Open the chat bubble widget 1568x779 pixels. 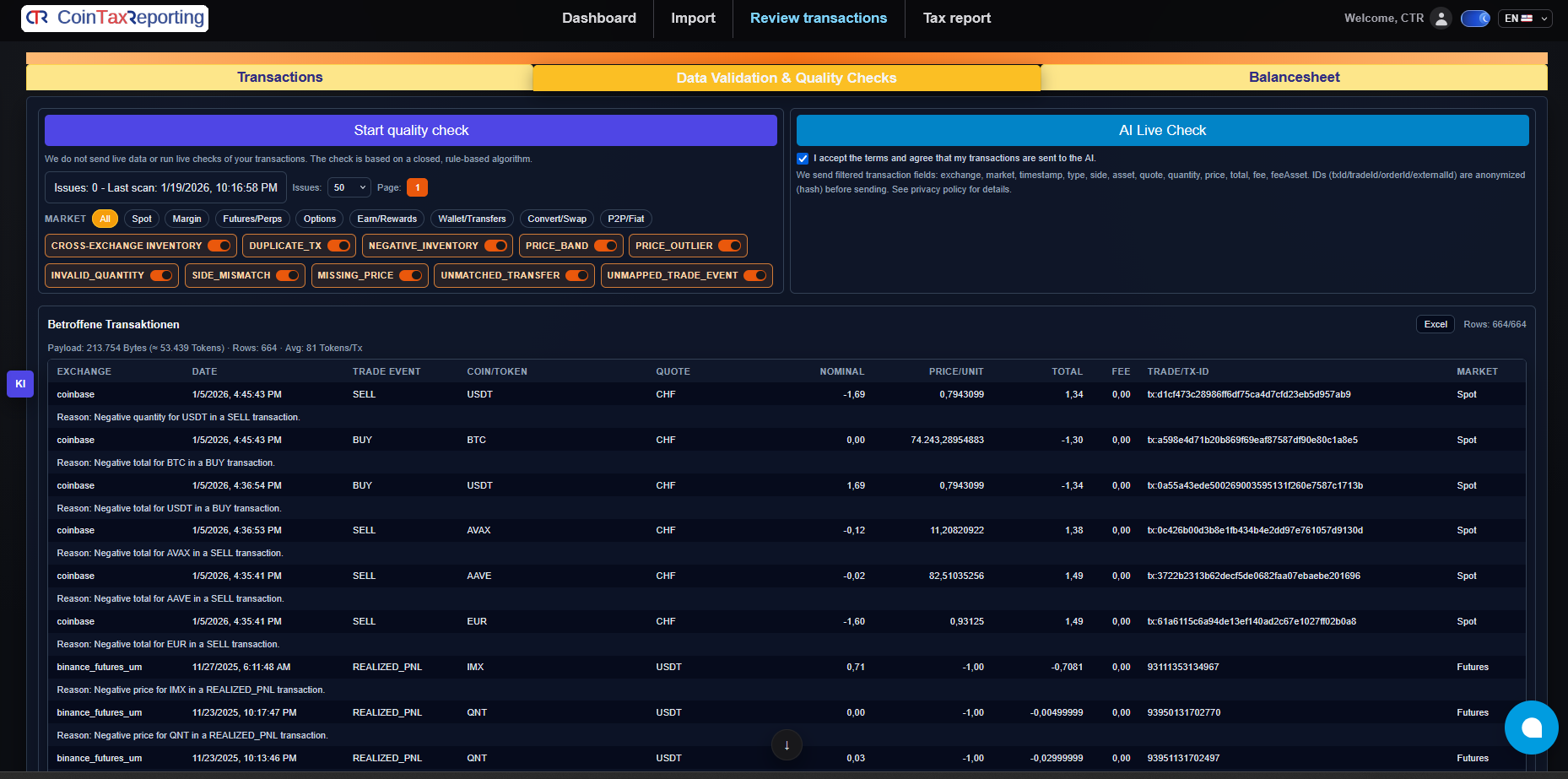(1531, 728)
